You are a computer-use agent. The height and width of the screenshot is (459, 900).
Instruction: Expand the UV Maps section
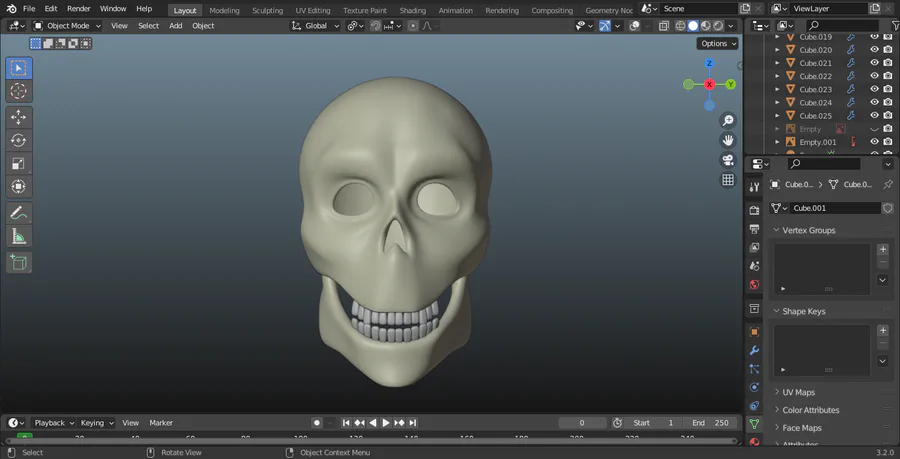click(798, 392)
